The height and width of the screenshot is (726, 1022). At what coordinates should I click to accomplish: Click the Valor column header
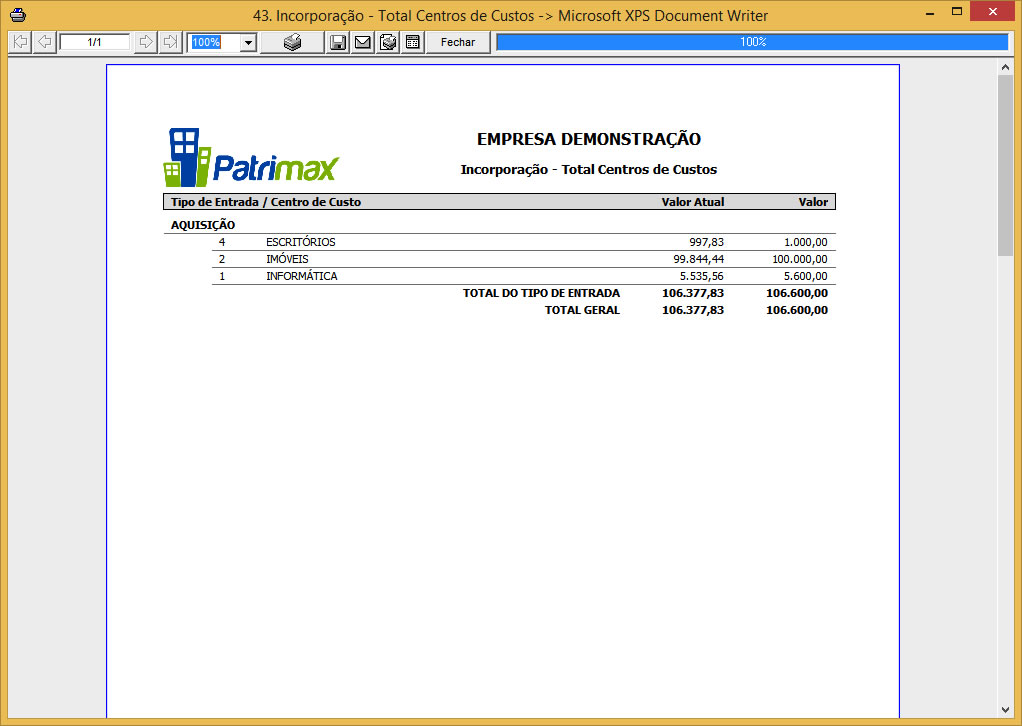click(813, 202)
